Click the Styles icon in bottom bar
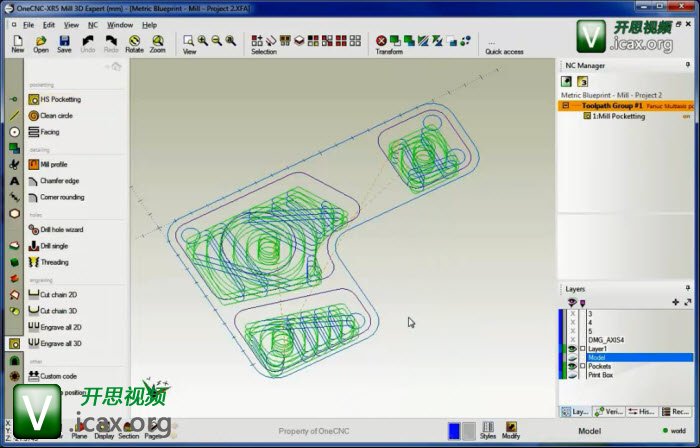700x448 pixels. [x=488, y=430]
